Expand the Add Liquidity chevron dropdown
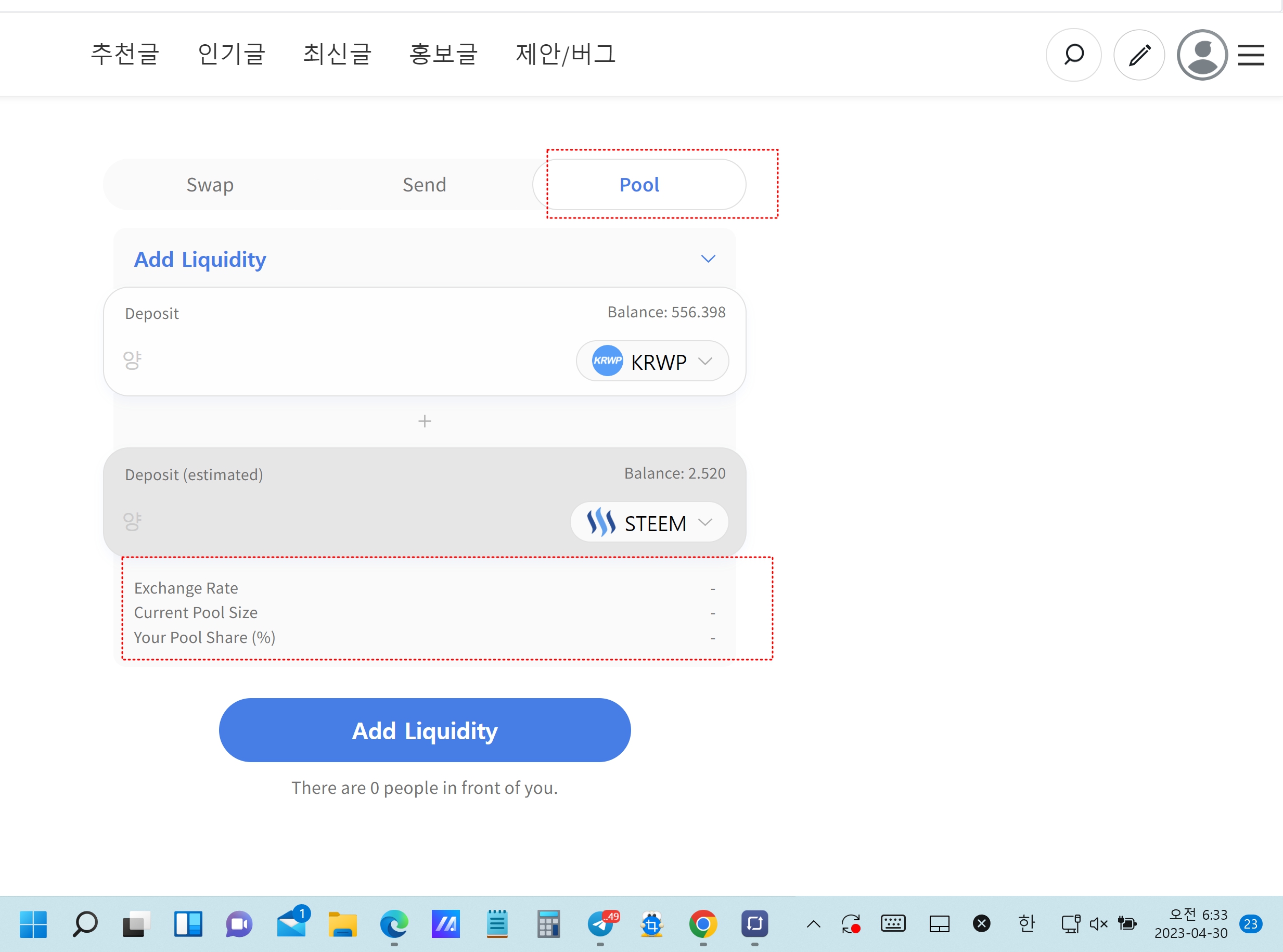This screenshot has height=952, width=1283. coord(708,259)
